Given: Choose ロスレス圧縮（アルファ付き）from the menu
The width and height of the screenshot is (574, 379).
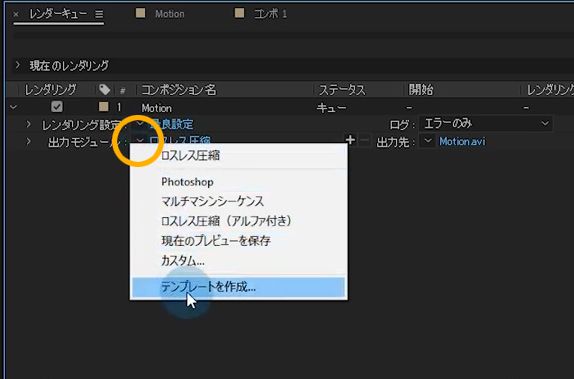Looking at the screenshot, I should coord(239,221).
